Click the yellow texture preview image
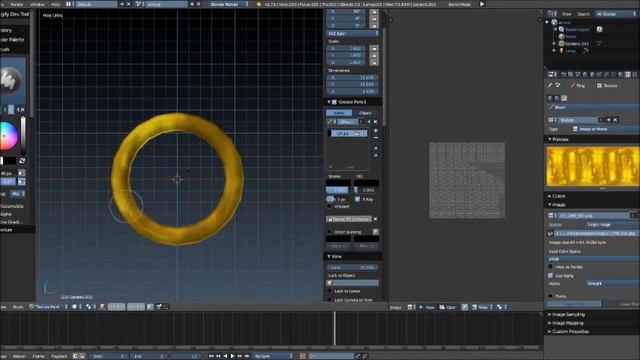The width and height of the screenshot is (640, 360). tap(593, 166)
